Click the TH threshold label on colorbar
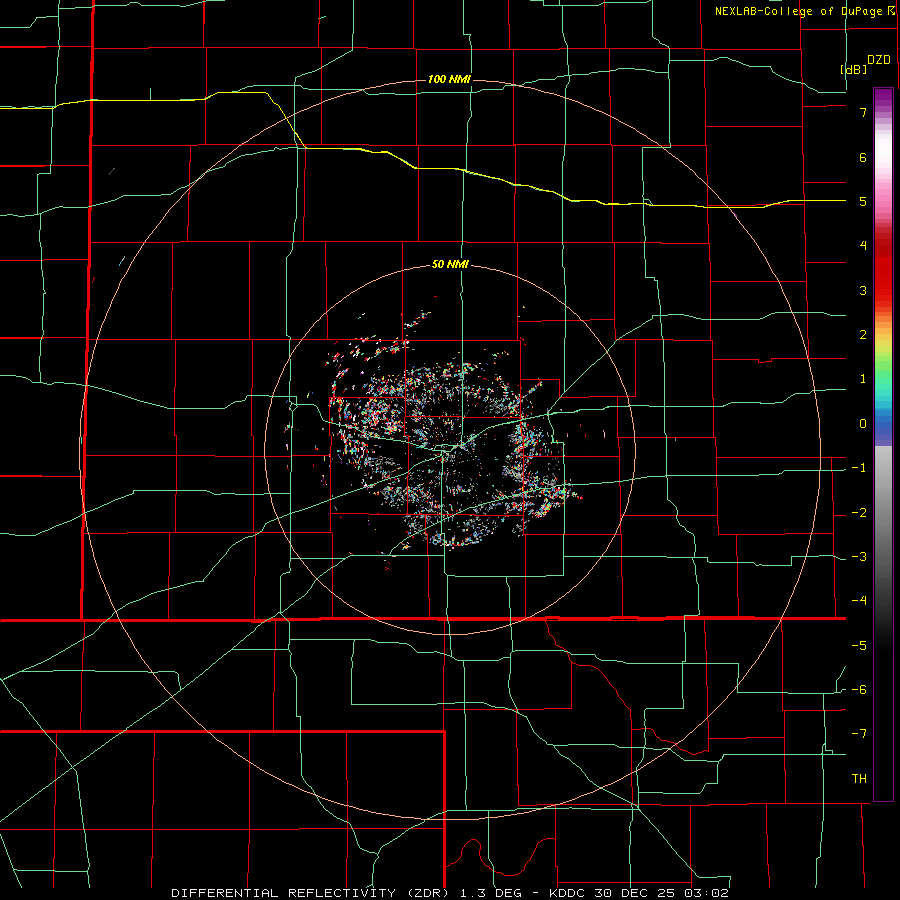Screen dimensions: 900x900 click(859, 779)
